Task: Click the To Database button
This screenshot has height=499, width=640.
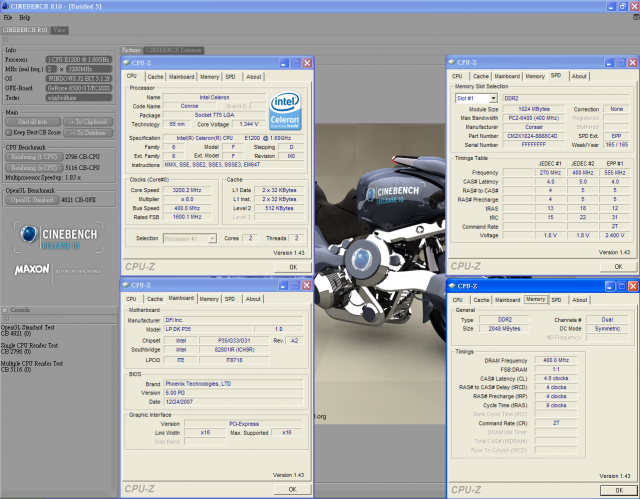Action: 88,133
